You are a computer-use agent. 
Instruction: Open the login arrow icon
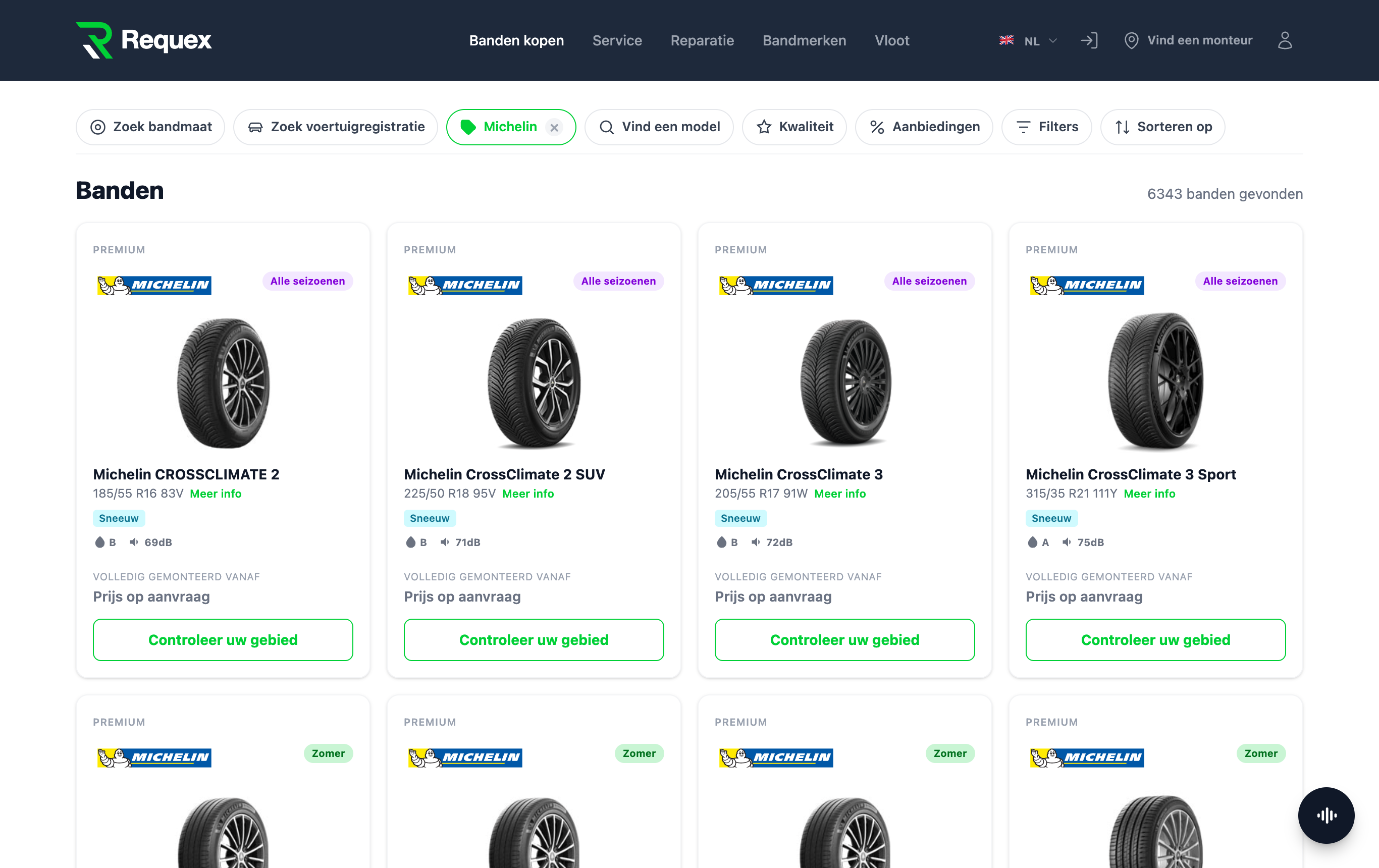pyautogui.click(x=1089, y=40)
